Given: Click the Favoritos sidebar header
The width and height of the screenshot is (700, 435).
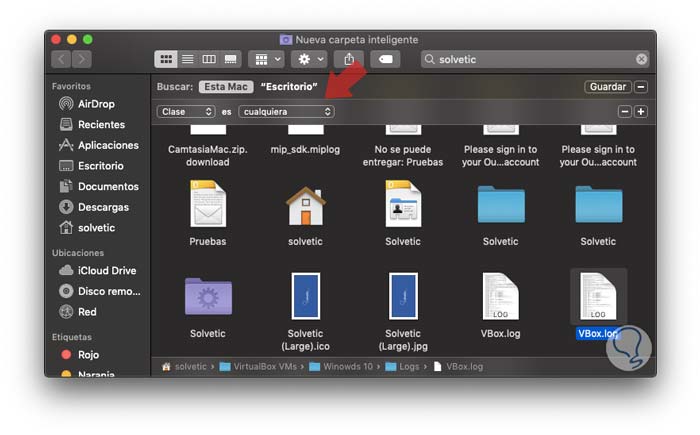Looking at the screenshot, I should click(71, 86).
